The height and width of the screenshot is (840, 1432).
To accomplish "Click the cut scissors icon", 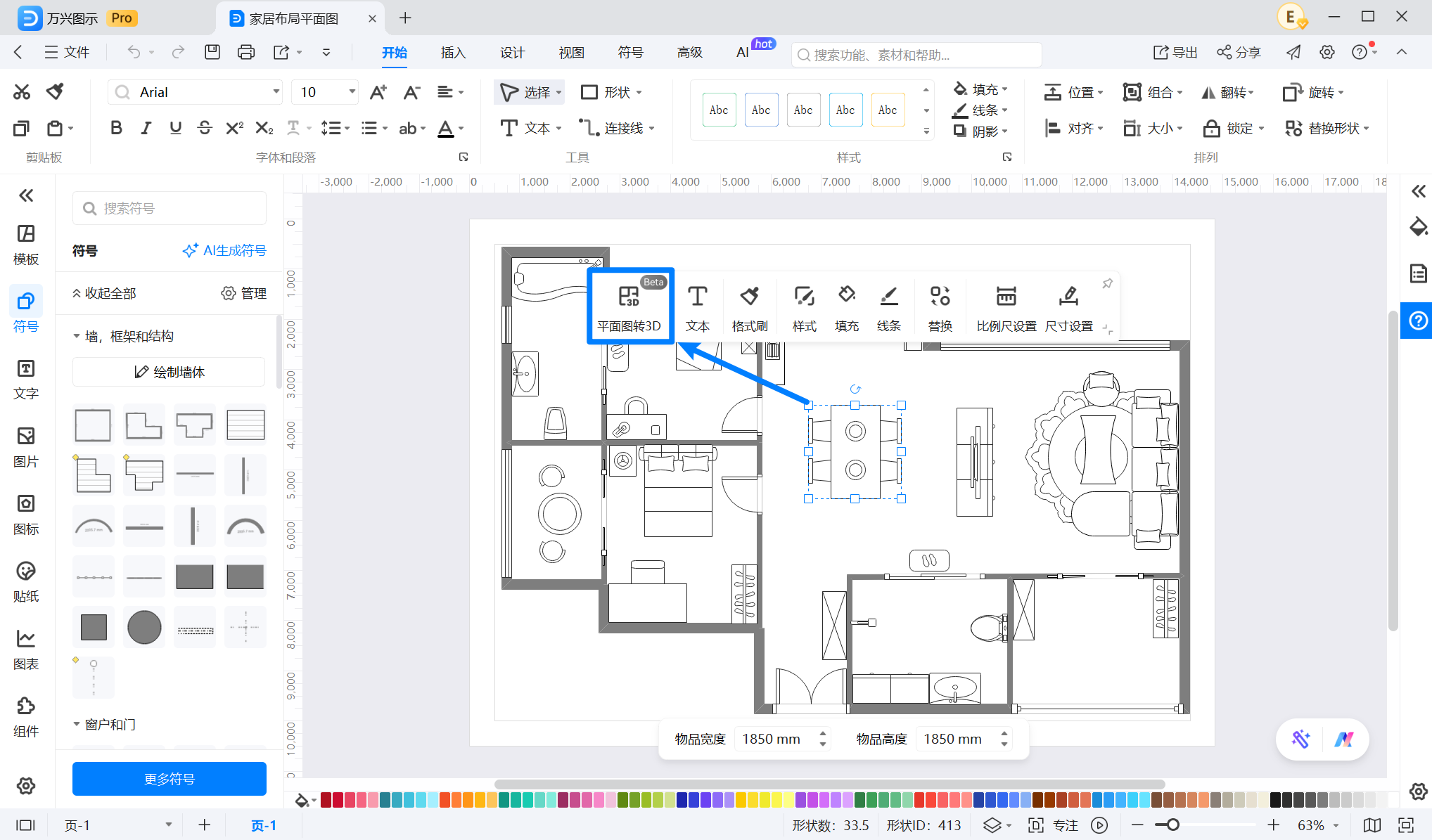I will (22, 92).
